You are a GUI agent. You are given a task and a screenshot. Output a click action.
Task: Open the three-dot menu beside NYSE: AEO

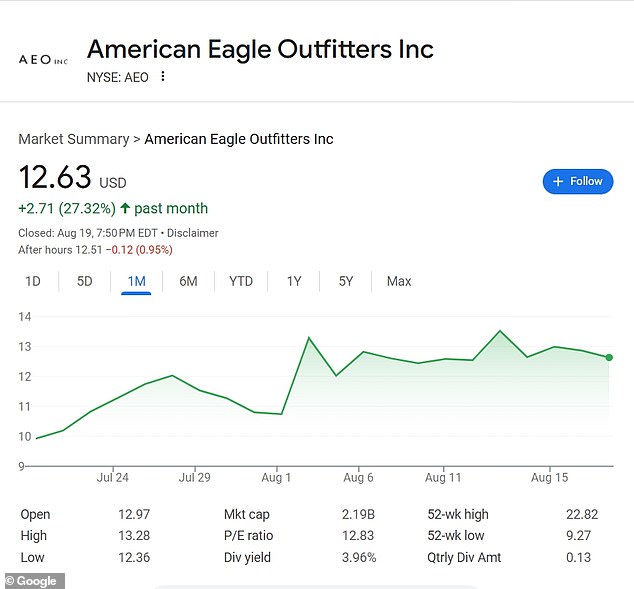163,76
